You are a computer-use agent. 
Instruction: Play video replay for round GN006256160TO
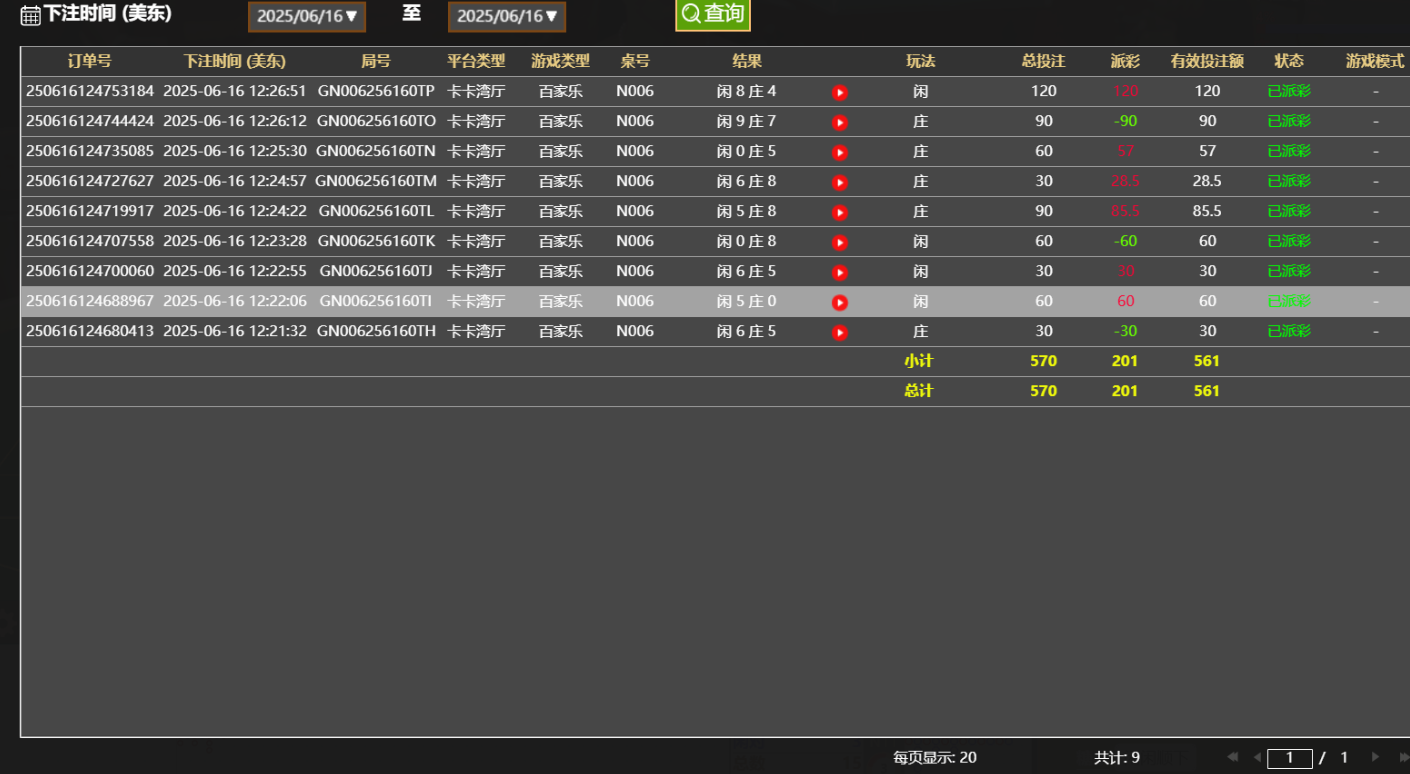tap(840, 122)
